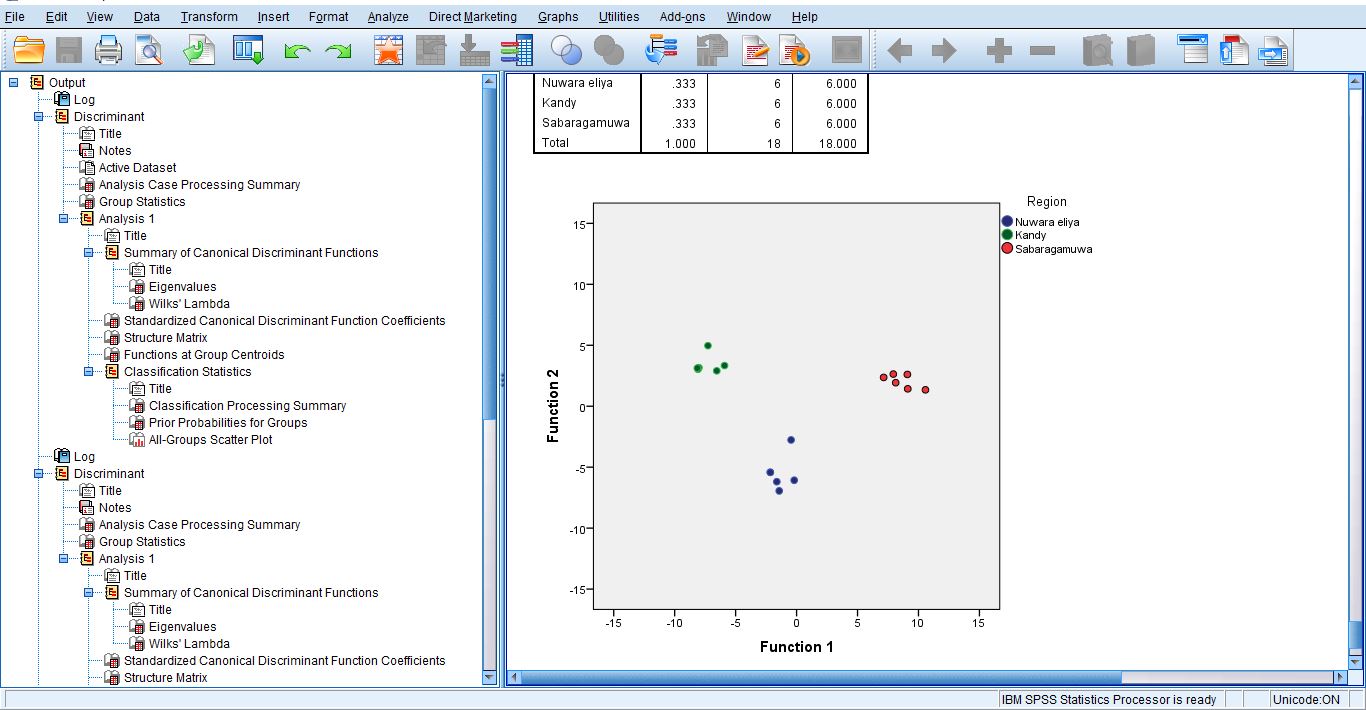Open the Graphs menu
1366x710 pixels.
pyautogui.click(x=558, y=16)
